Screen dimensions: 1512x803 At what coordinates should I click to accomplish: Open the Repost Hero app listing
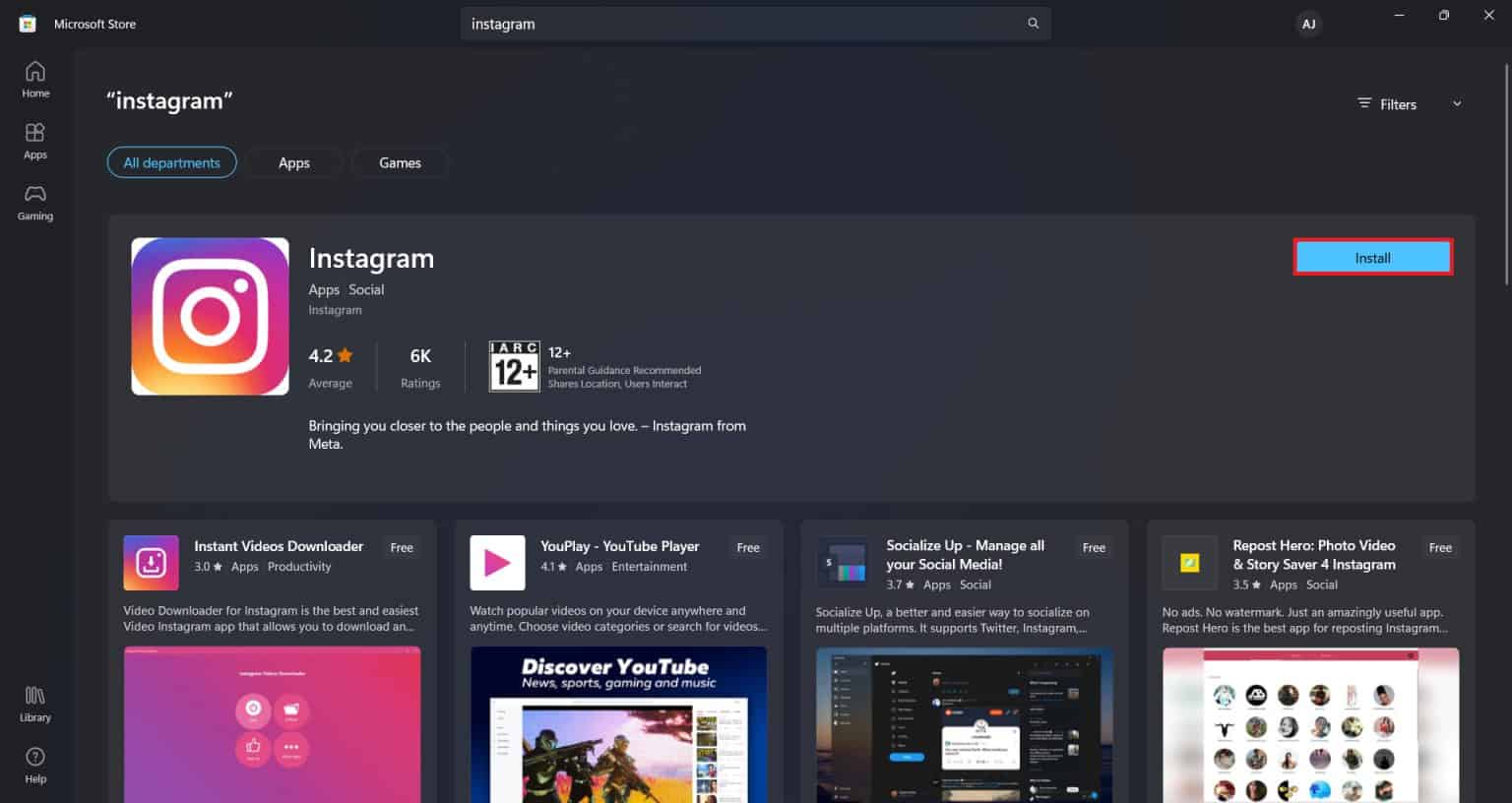pos(1314,554)
